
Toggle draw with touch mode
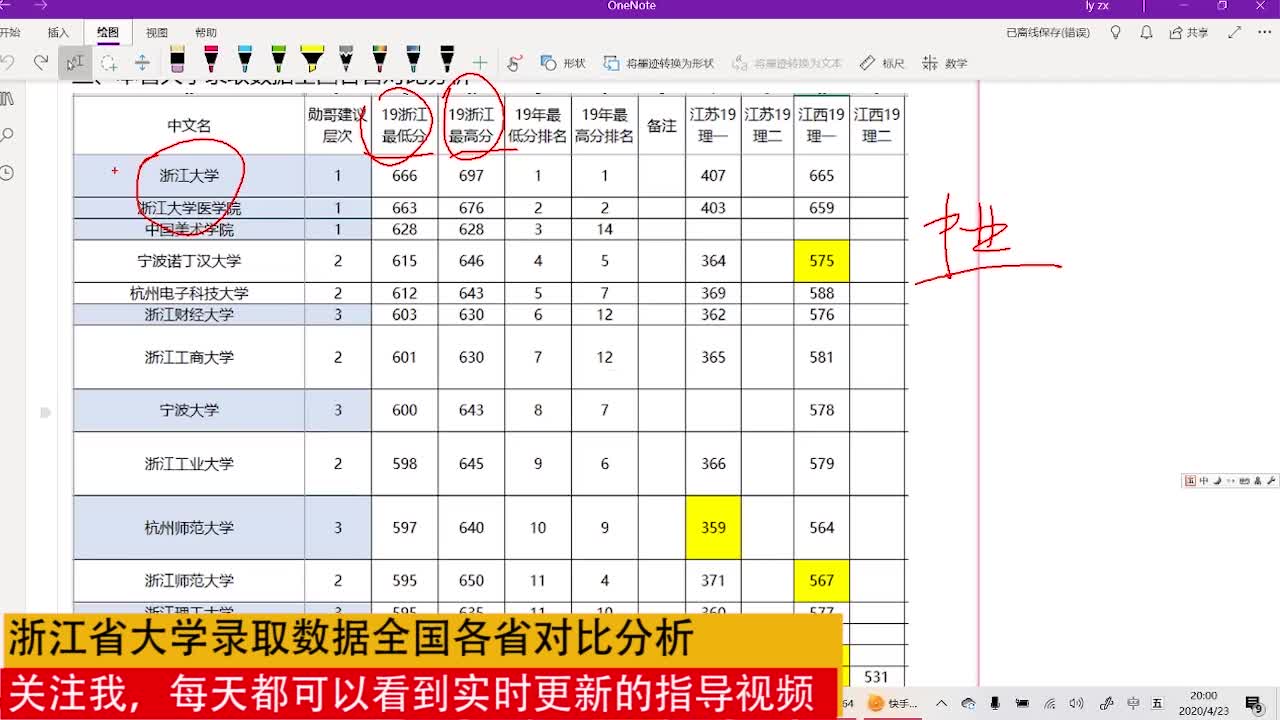coord(515,63)
